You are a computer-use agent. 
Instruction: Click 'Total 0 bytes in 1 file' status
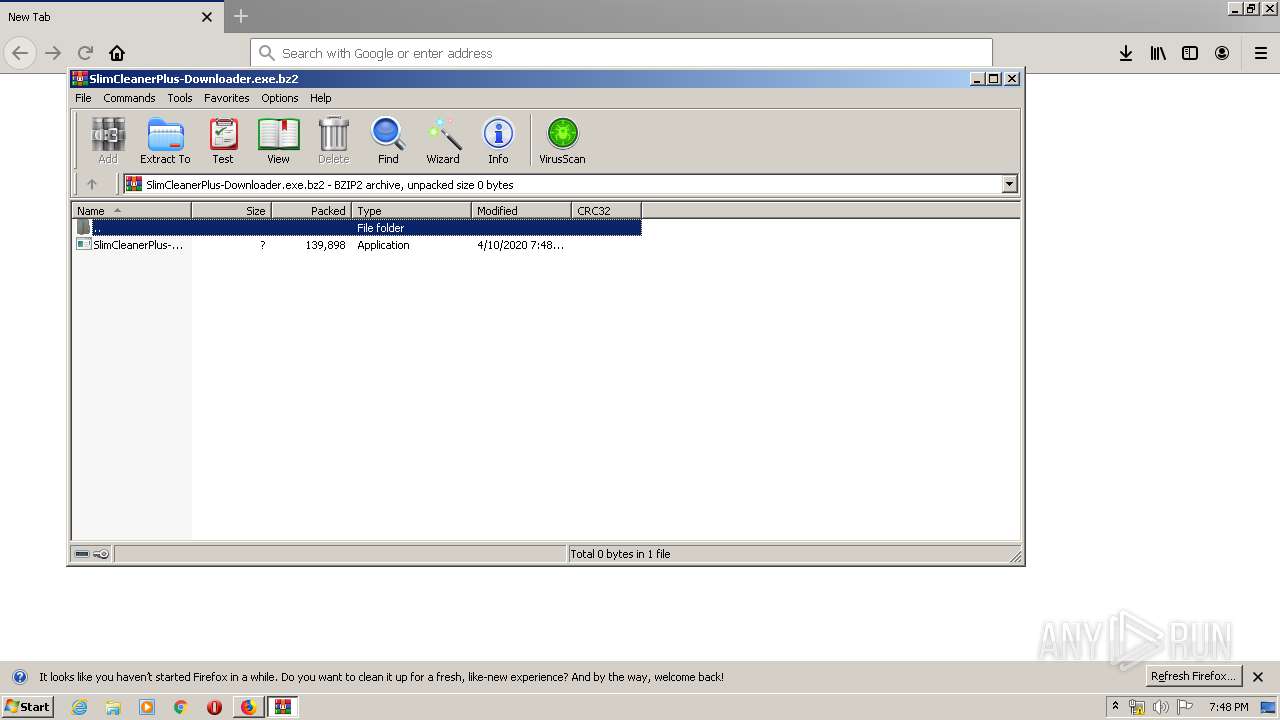click(620, 554)
